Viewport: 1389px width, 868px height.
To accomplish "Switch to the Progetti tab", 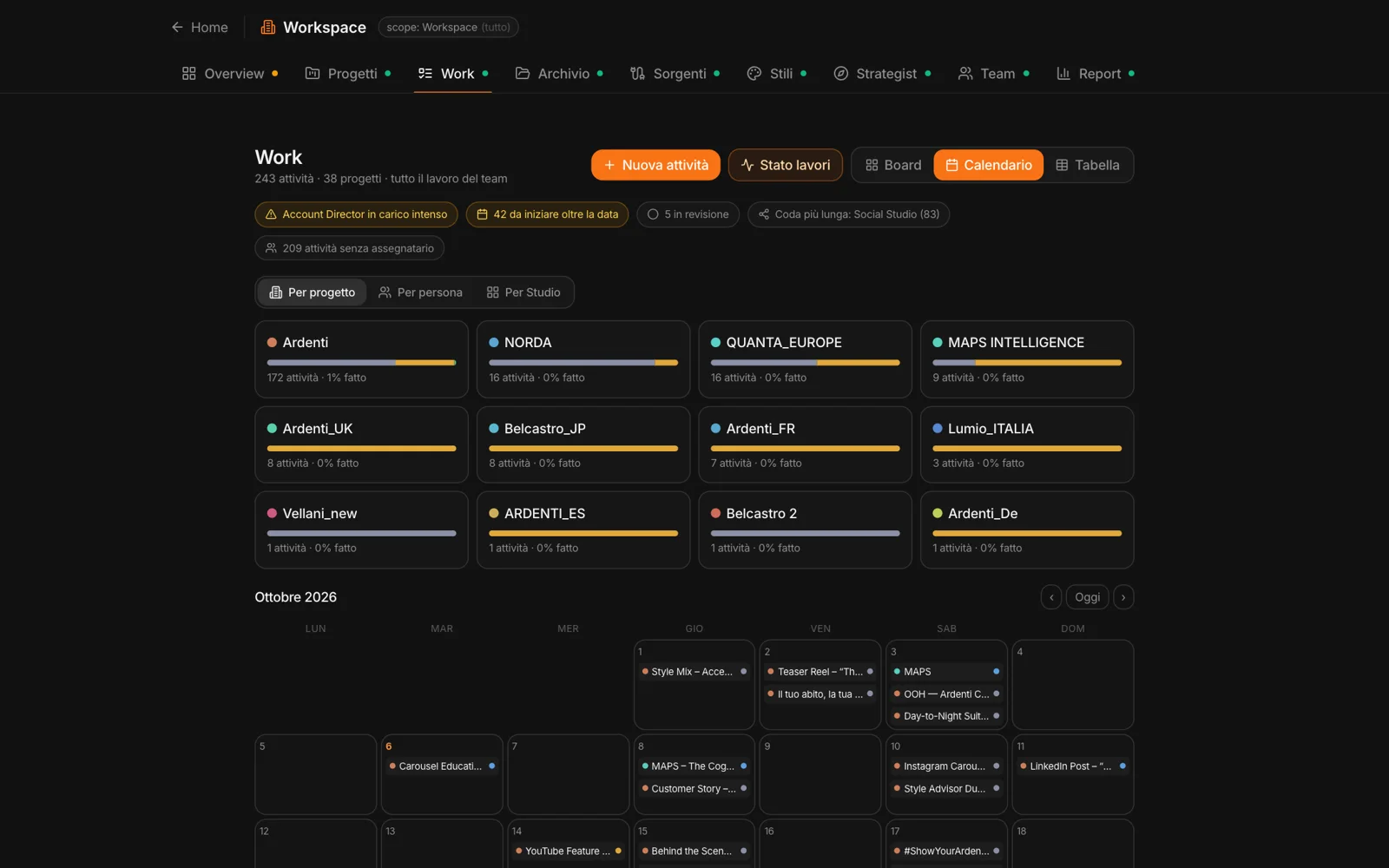I will [x=347, y=74].
